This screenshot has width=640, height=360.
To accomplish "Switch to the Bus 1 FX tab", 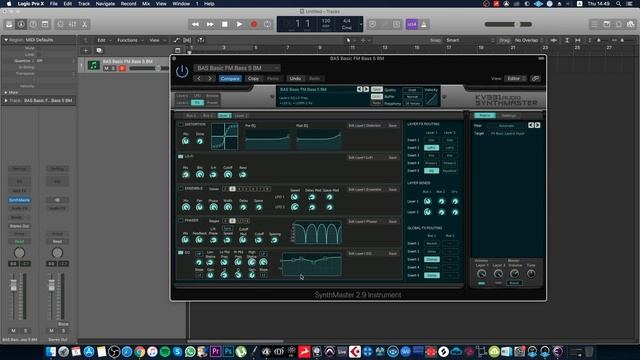I will coord(191,116).
